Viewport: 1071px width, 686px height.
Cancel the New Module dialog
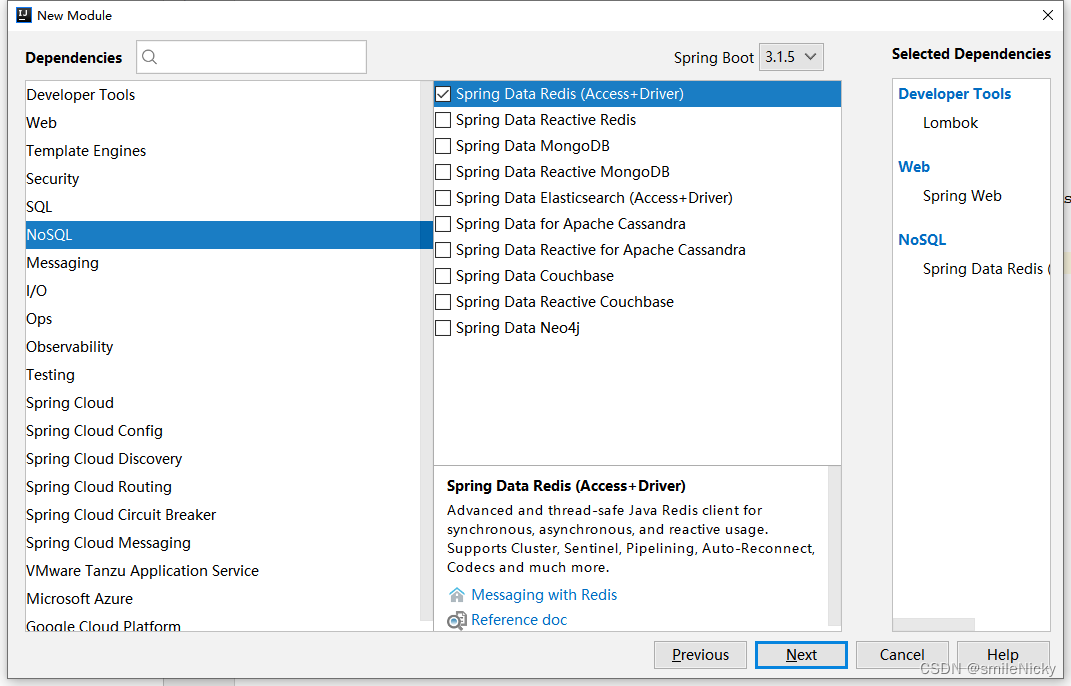point(902,655)
